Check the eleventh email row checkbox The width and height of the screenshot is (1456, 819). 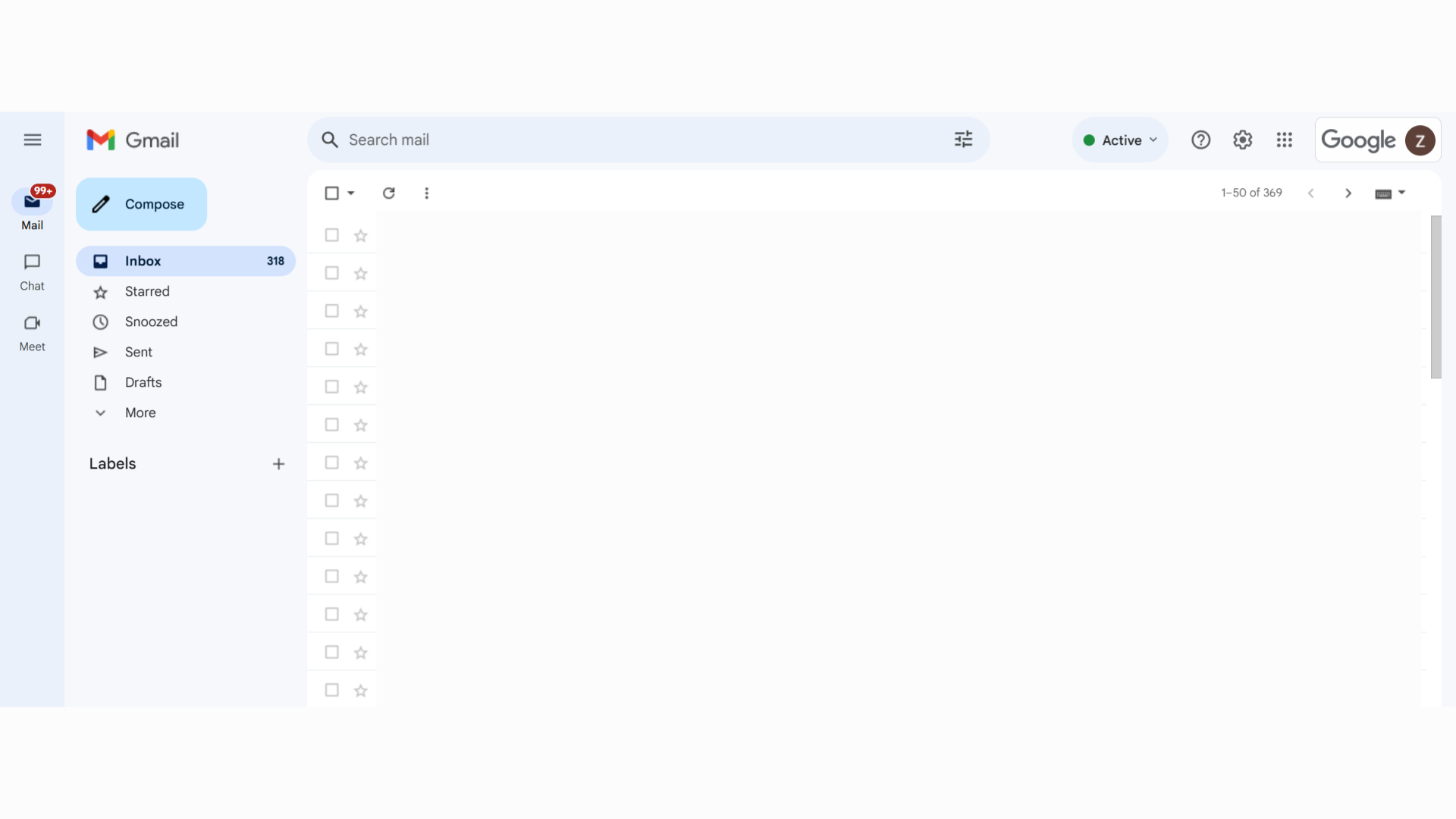tap(331, 614)
